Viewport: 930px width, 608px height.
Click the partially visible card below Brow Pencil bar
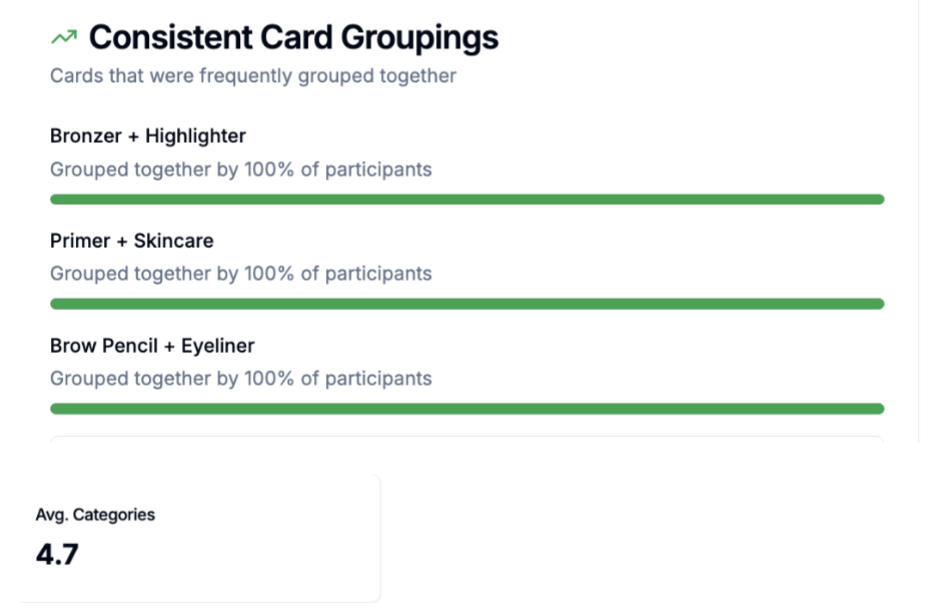point(467,439)
